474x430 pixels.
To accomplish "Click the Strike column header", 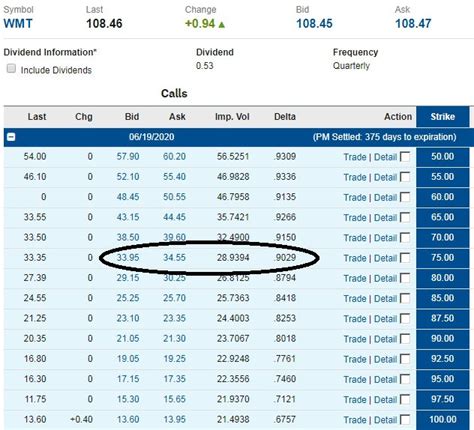I will pos(443,117).
